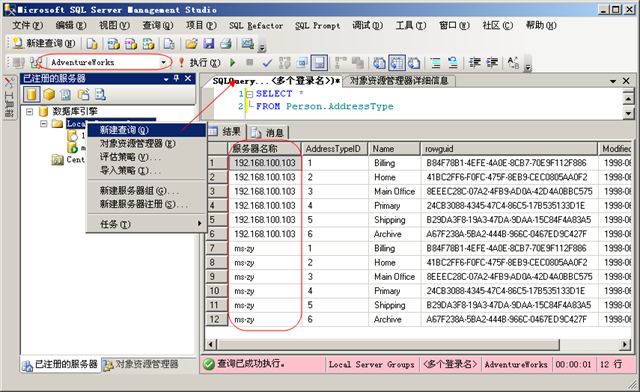Open the AdventureWorks database dropdown
The height and width of the screenshot is (392, 640).
[x=163, y=62]
